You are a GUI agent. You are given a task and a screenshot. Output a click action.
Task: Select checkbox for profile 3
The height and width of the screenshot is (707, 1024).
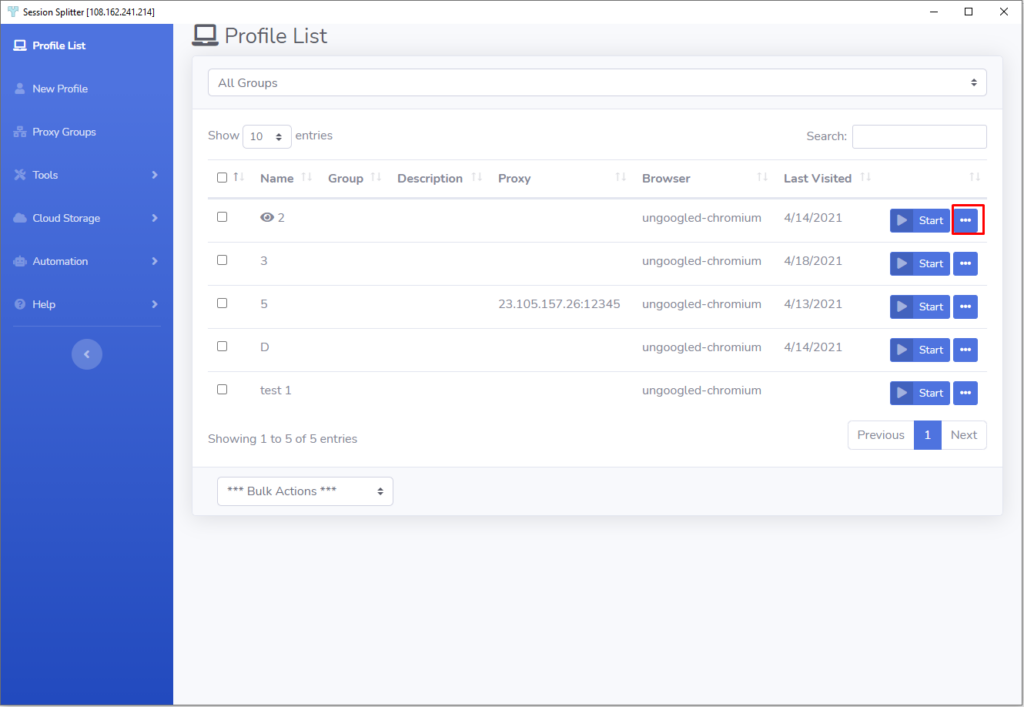[x=222, y=260]
